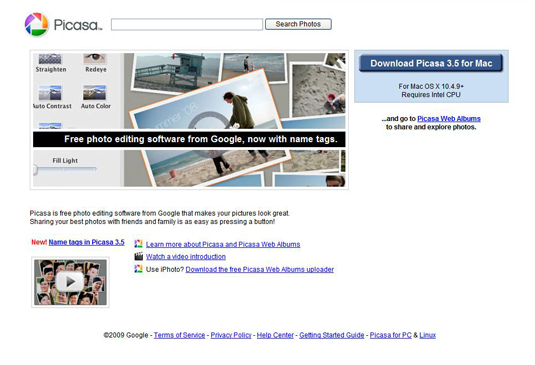
Task: Click 'to share and explore photos.' text
Action: point(431,127)
